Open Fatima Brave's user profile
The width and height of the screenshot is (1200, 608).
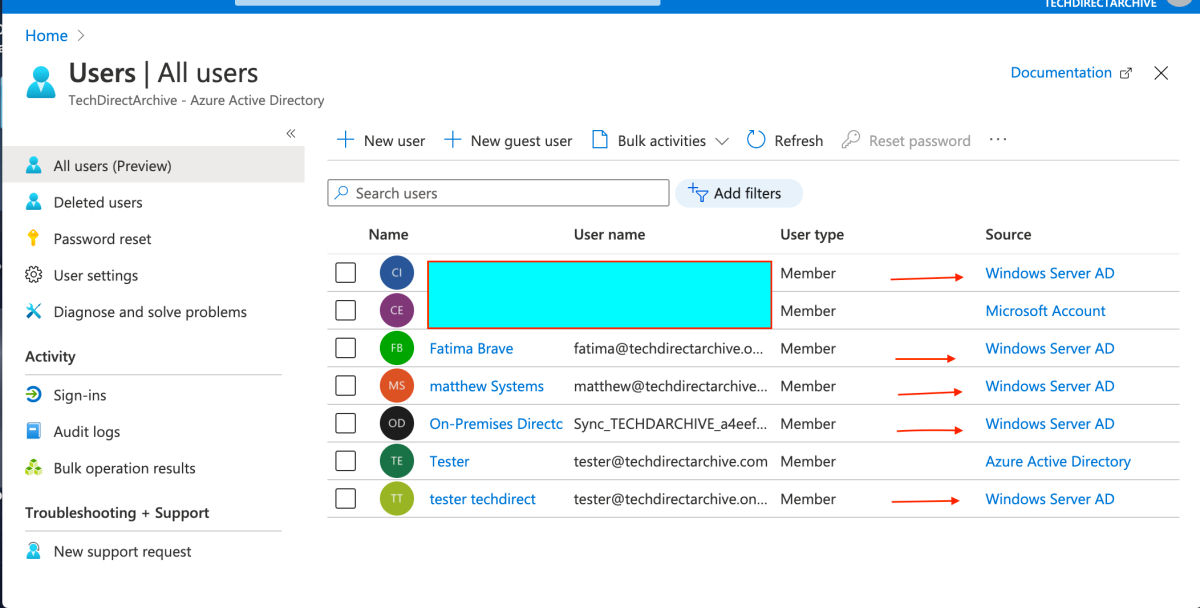coord(471,349)
